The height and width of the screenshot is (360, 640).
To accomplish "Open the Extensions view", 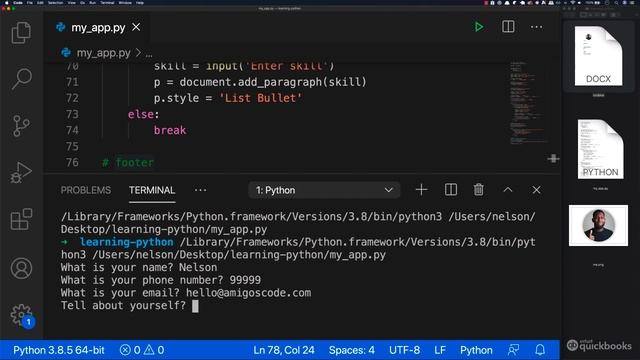I will coord(21,219).
